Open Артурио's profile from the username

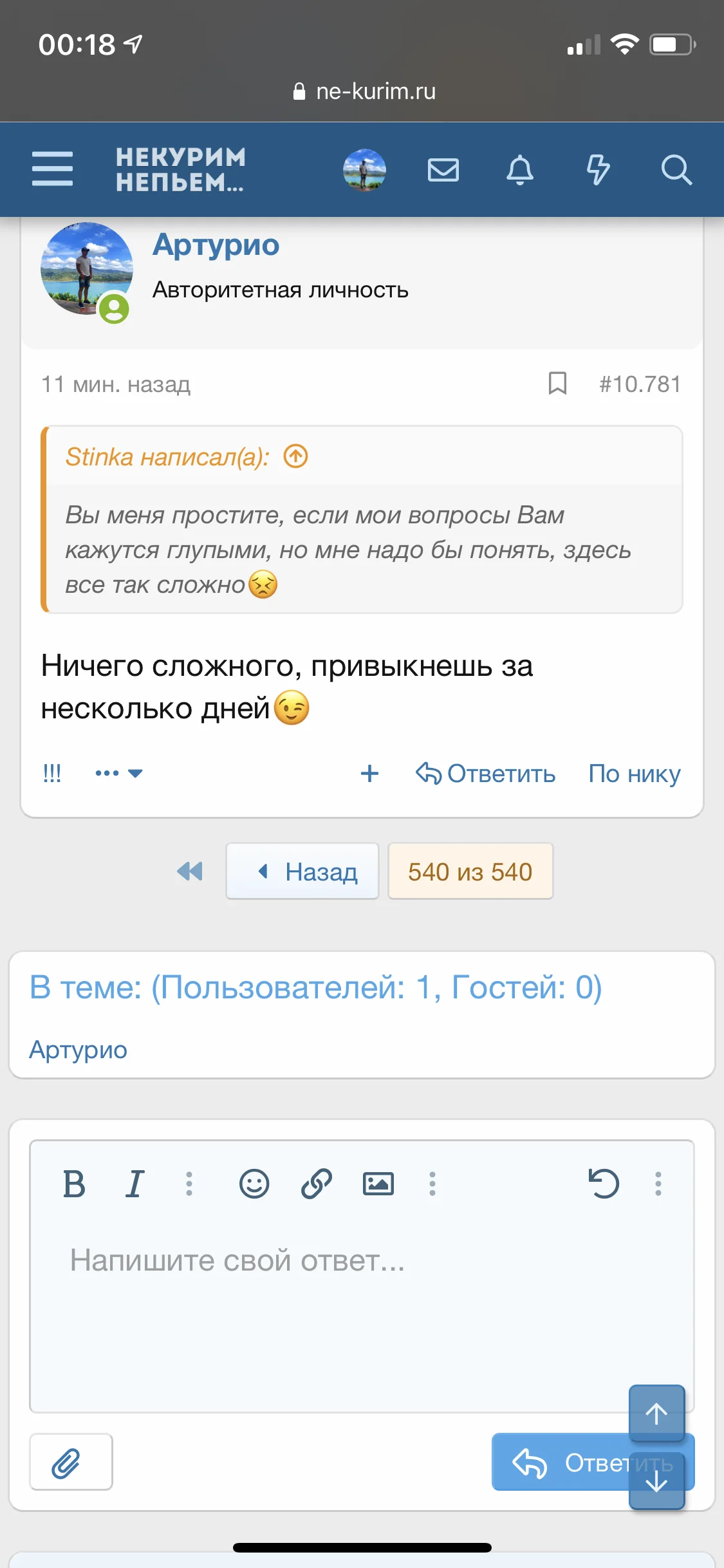pos(216,245)
